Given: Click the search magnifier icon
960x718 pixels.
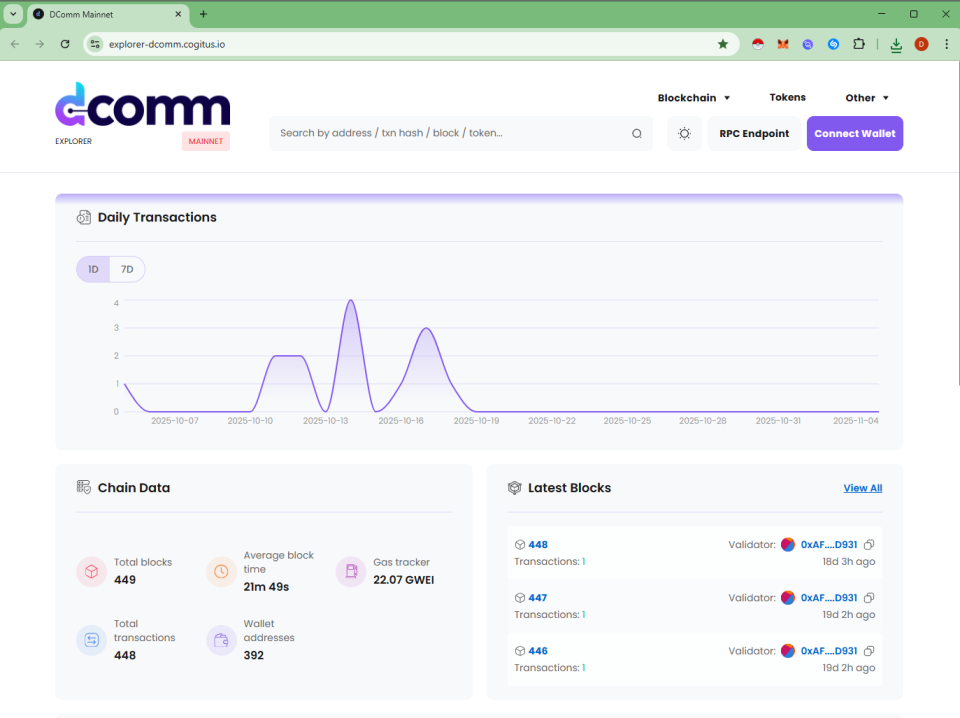Looking at the screenshot, I should click(637, 133).
